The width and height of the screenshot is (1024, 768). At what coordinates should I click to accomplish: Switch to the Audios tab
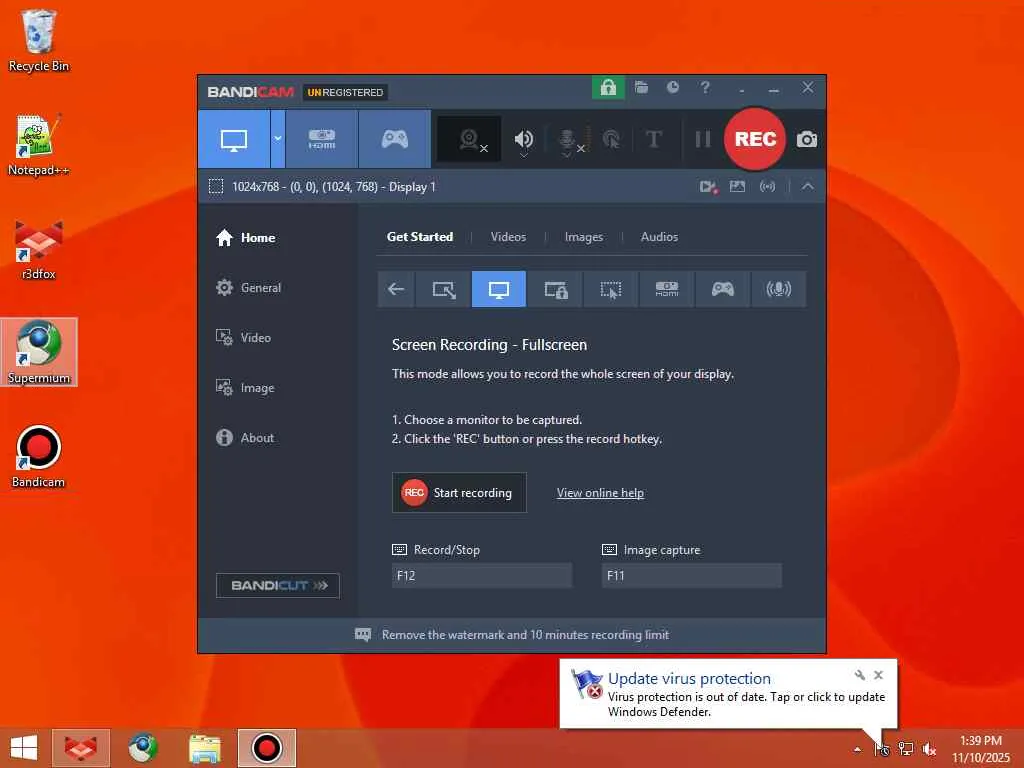tap(659, 237)
